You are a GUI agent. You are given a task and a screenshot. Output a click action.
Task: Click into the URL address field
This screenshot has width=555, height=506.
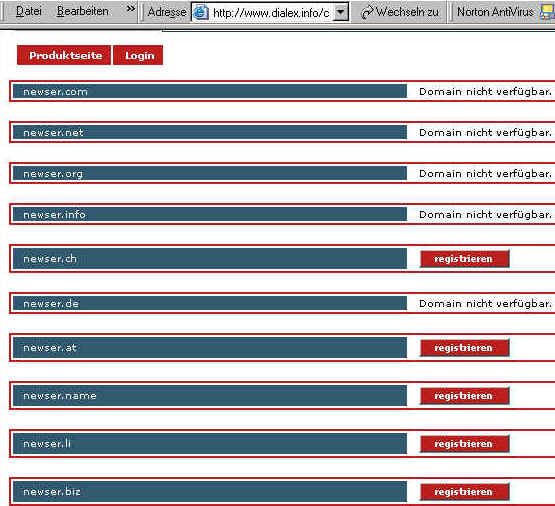pyautogui.click(x=271, y=13)
